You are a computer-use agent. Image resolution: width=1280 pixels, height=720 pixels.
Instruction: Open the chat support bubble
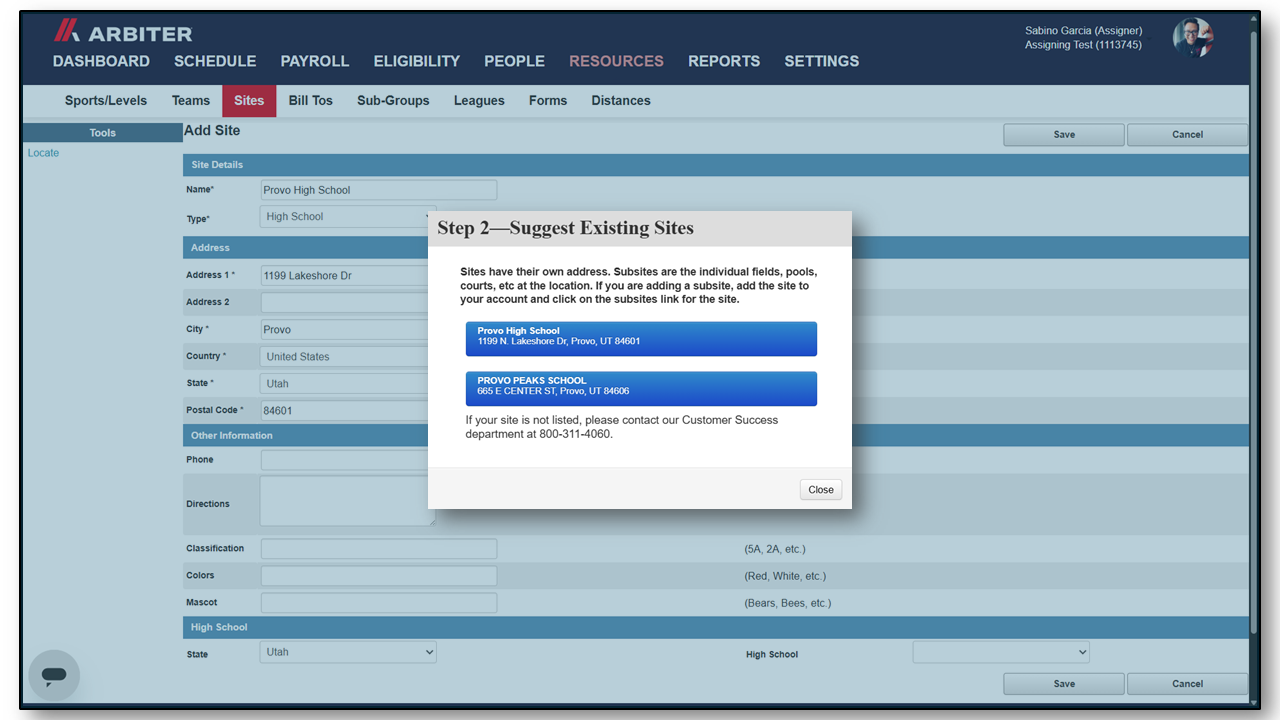[x=54, y=675]
